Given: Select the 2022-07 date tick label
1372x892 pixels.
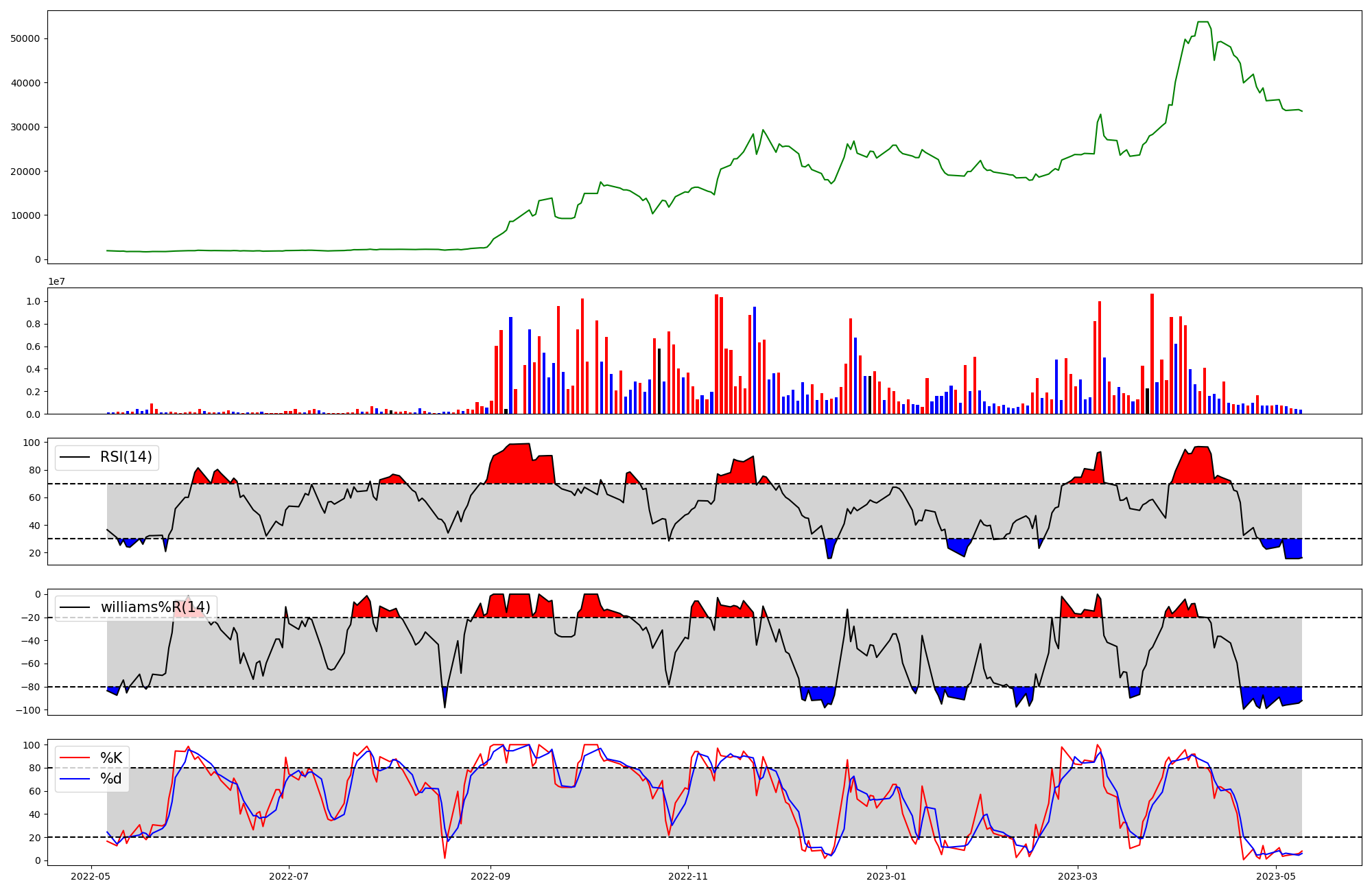Looking at the screenshot, I should [x=289, y=876].
